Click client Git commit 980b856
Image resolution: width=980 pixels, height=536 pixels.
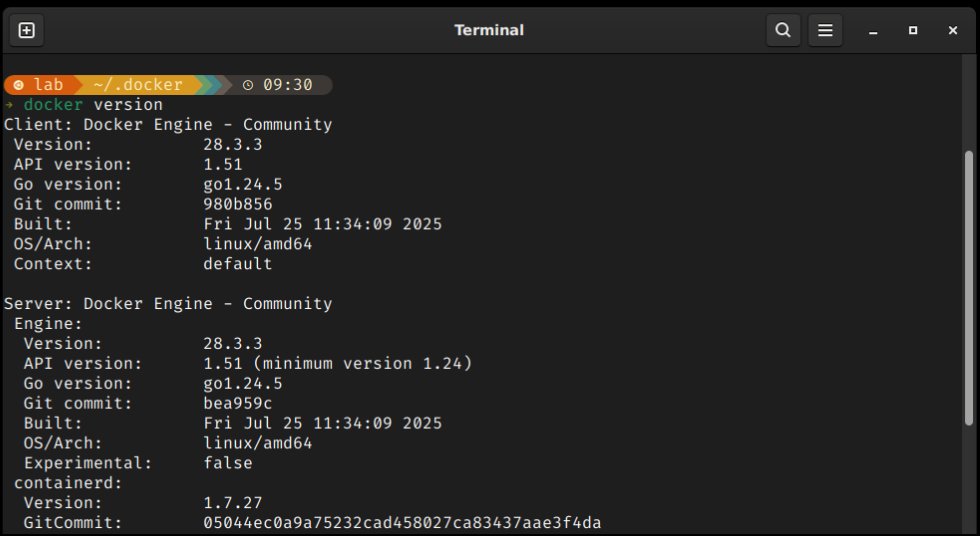(x=238, y=204)
